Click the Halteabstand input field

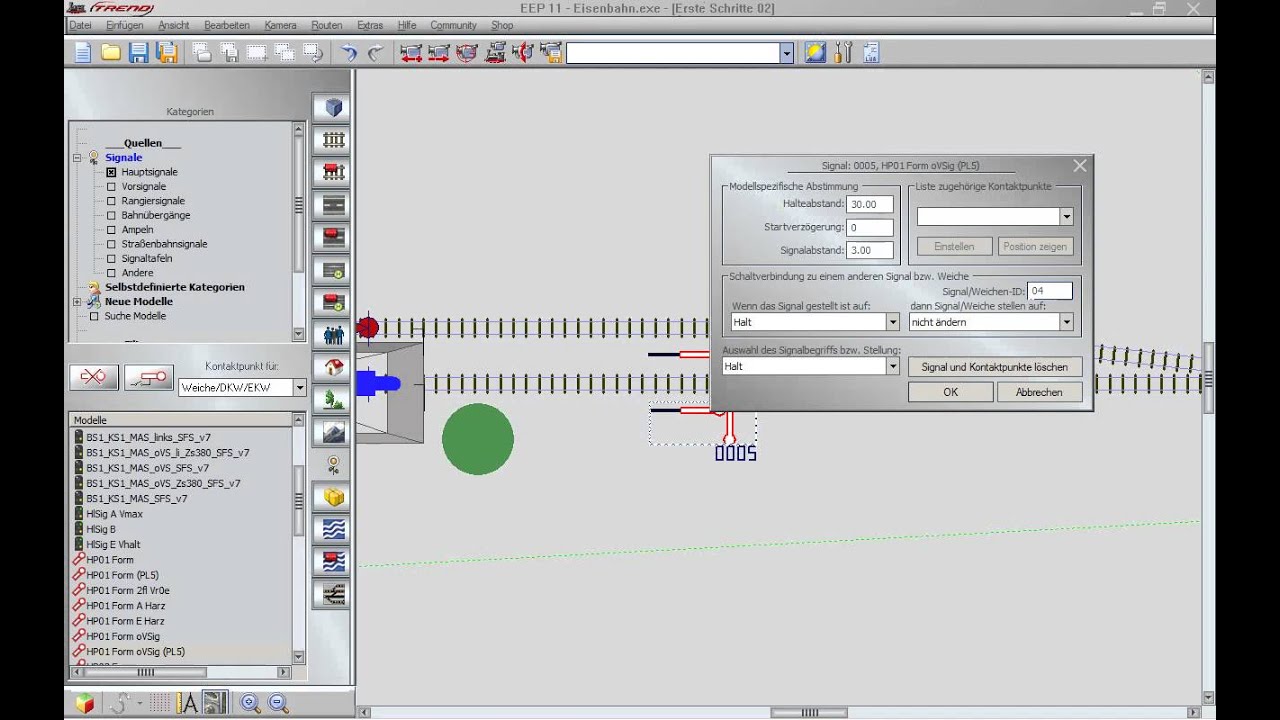(x=869, y=204)
